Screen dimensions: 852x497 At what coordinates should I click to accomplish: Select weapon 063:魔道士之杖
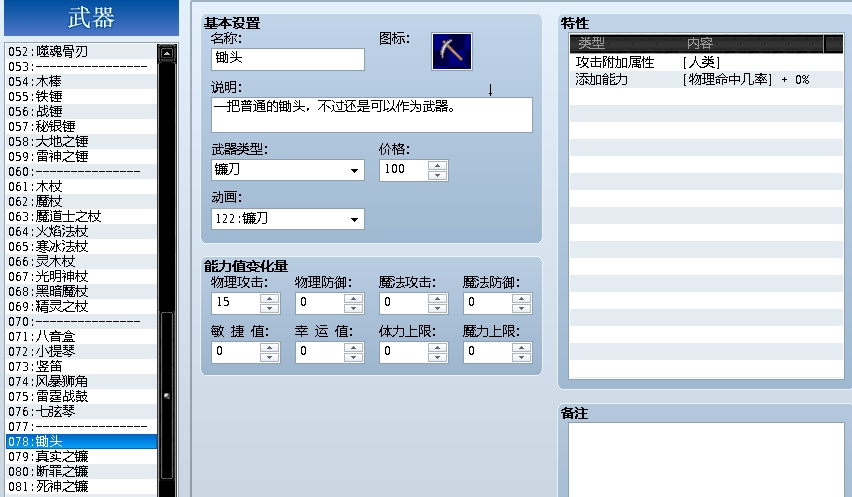[82, 216]
